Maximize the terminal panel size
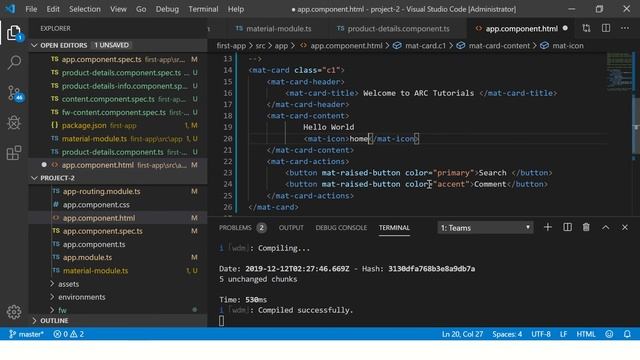Viewport: 640px width, 360px height. tap(606, 227)
